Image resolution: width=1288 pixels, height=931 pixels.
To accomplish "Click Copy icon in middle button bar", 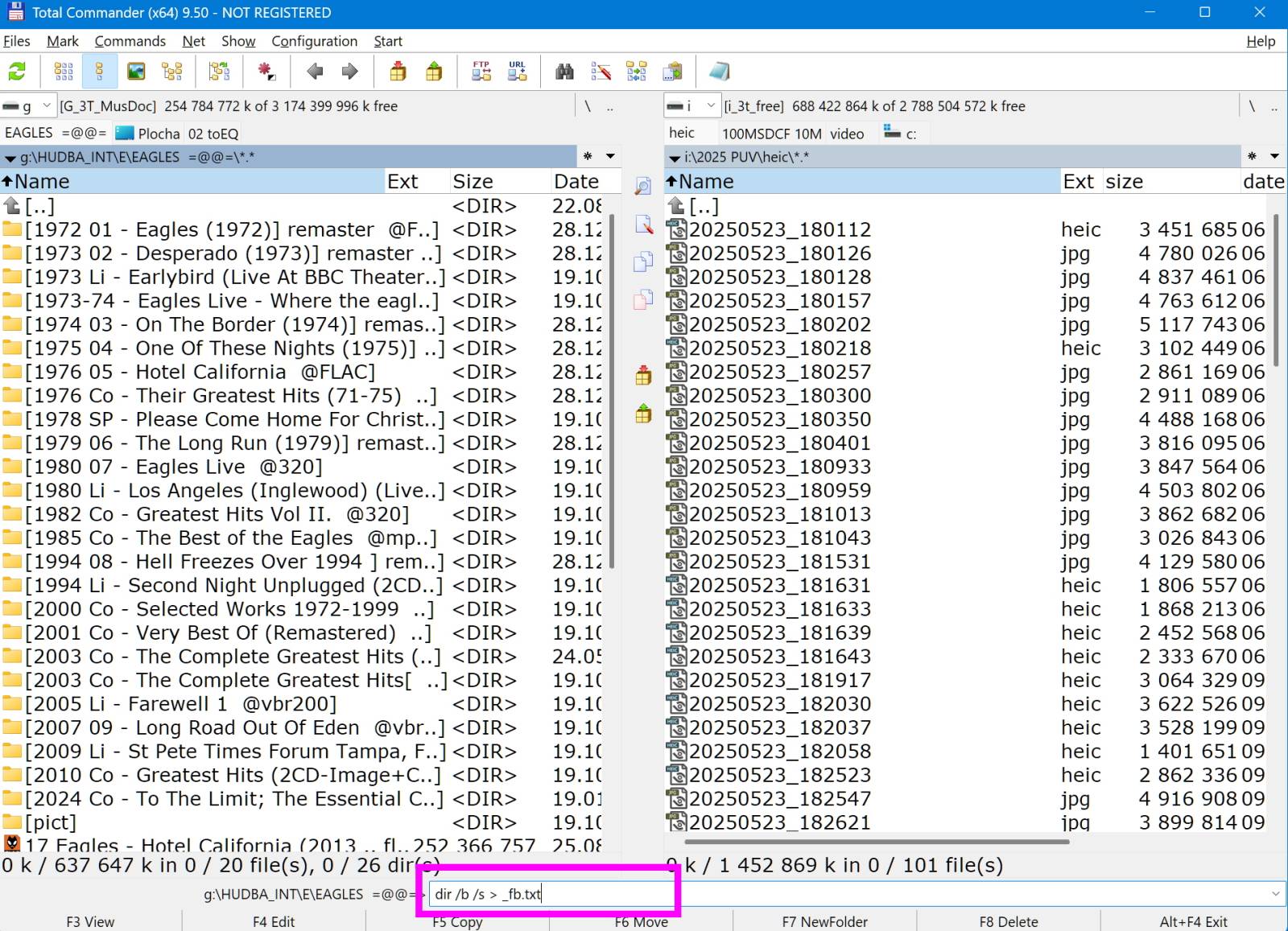I will pyautogui.click(x=643, y=262).
